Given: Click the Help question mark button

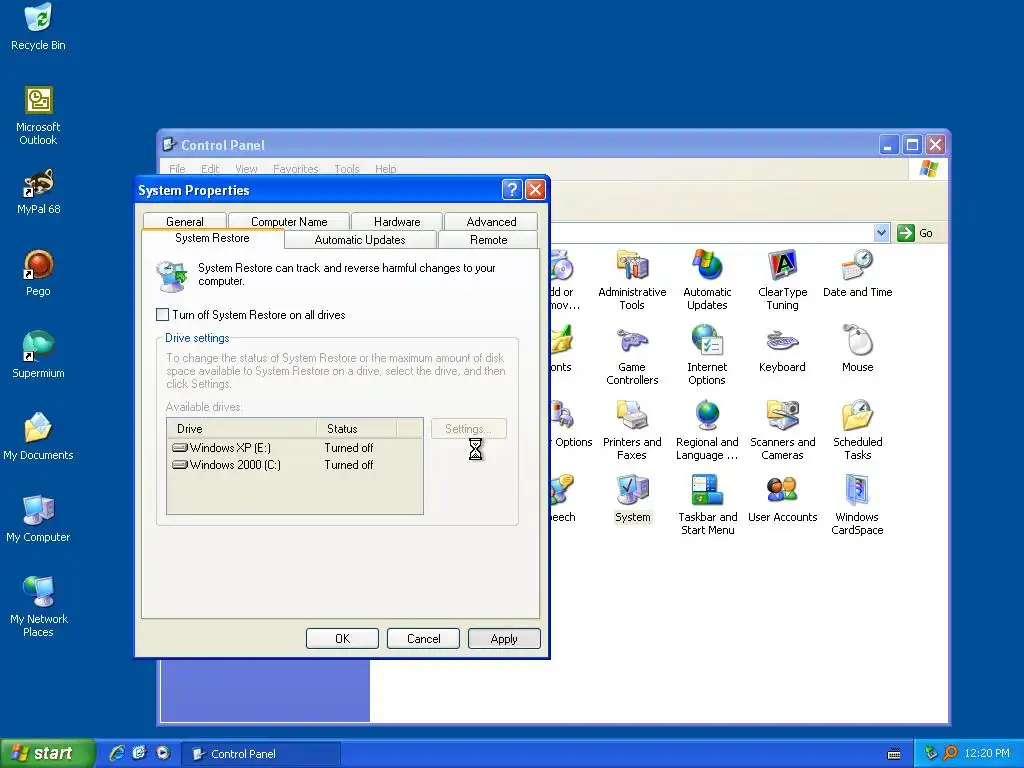Looking at the screenshot, I should [512, 190].
